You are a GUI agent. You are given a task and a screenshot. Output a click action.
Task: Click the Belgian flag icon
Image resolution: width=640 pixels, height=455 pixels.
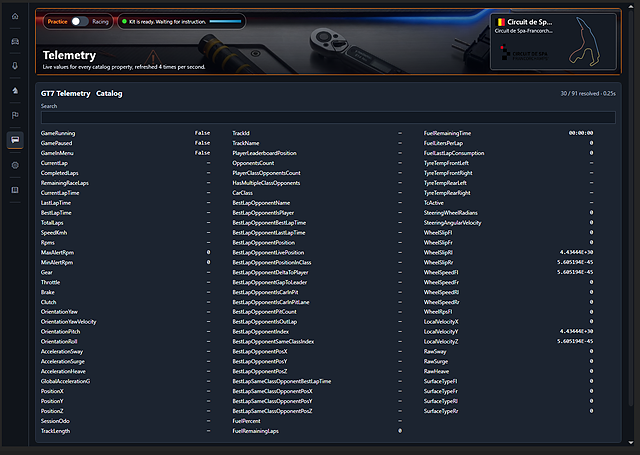500,22
